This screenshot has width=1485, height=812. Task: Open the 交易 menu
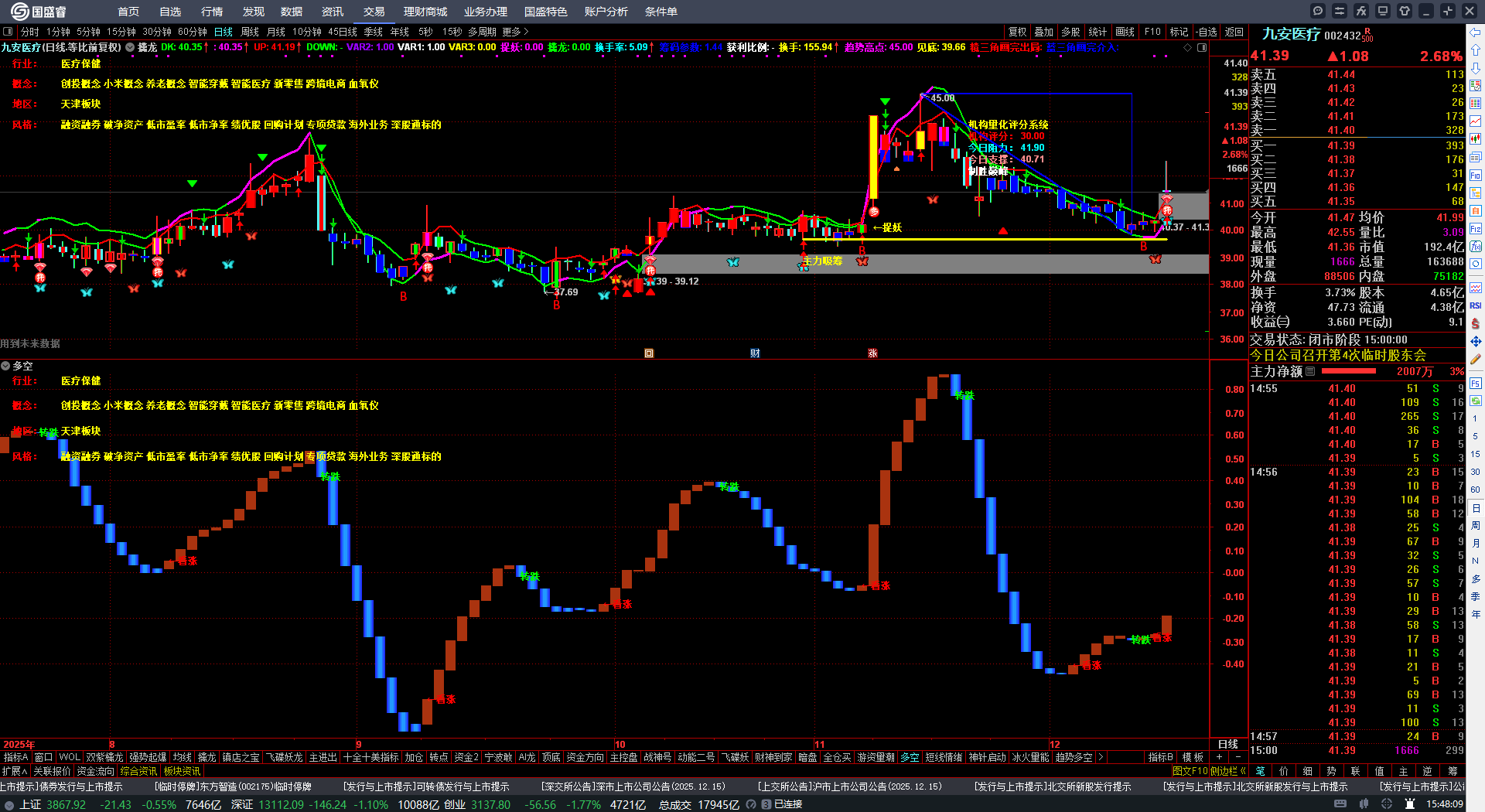coord(374,12)
